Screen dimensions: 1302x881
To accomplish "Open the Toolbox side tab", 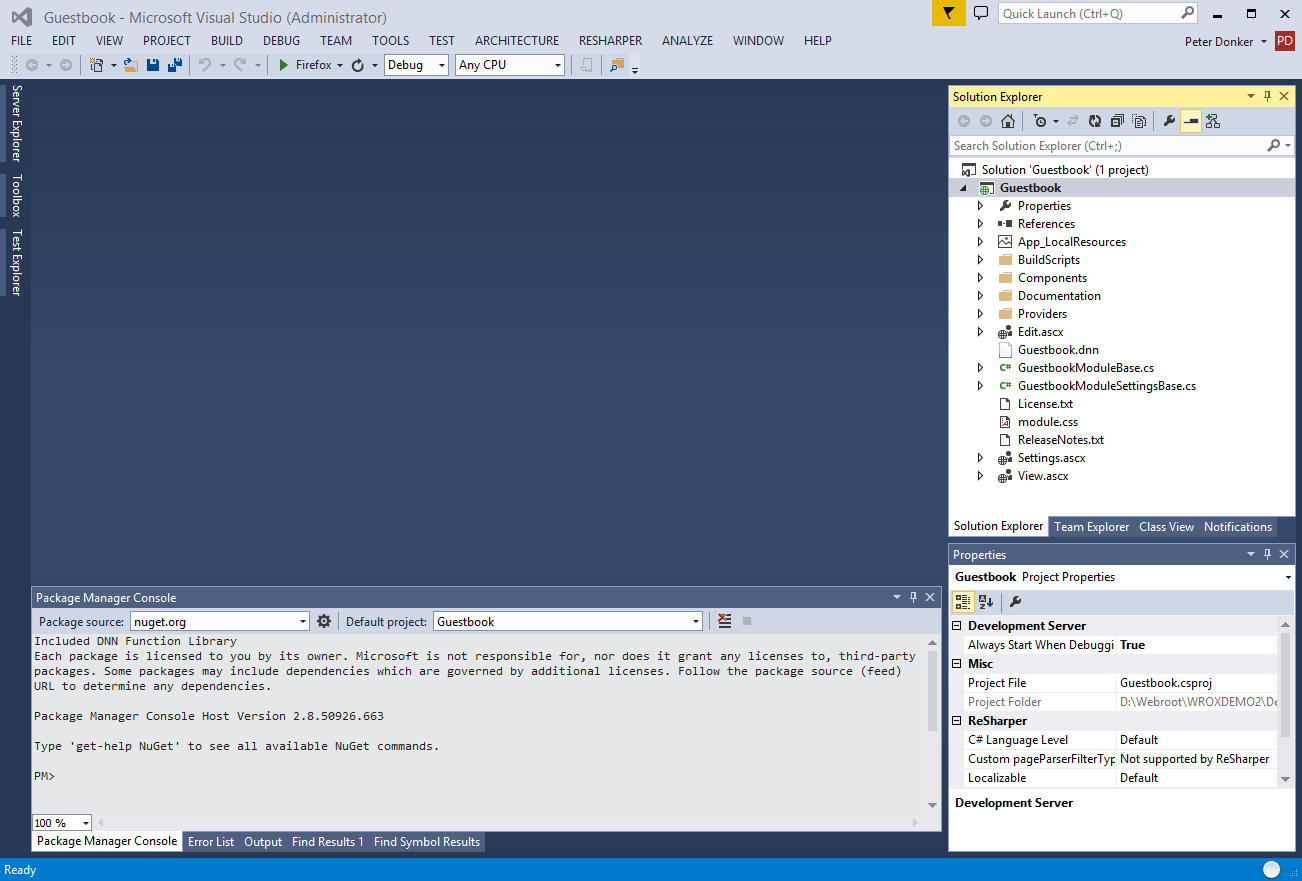I will (16, 196).
